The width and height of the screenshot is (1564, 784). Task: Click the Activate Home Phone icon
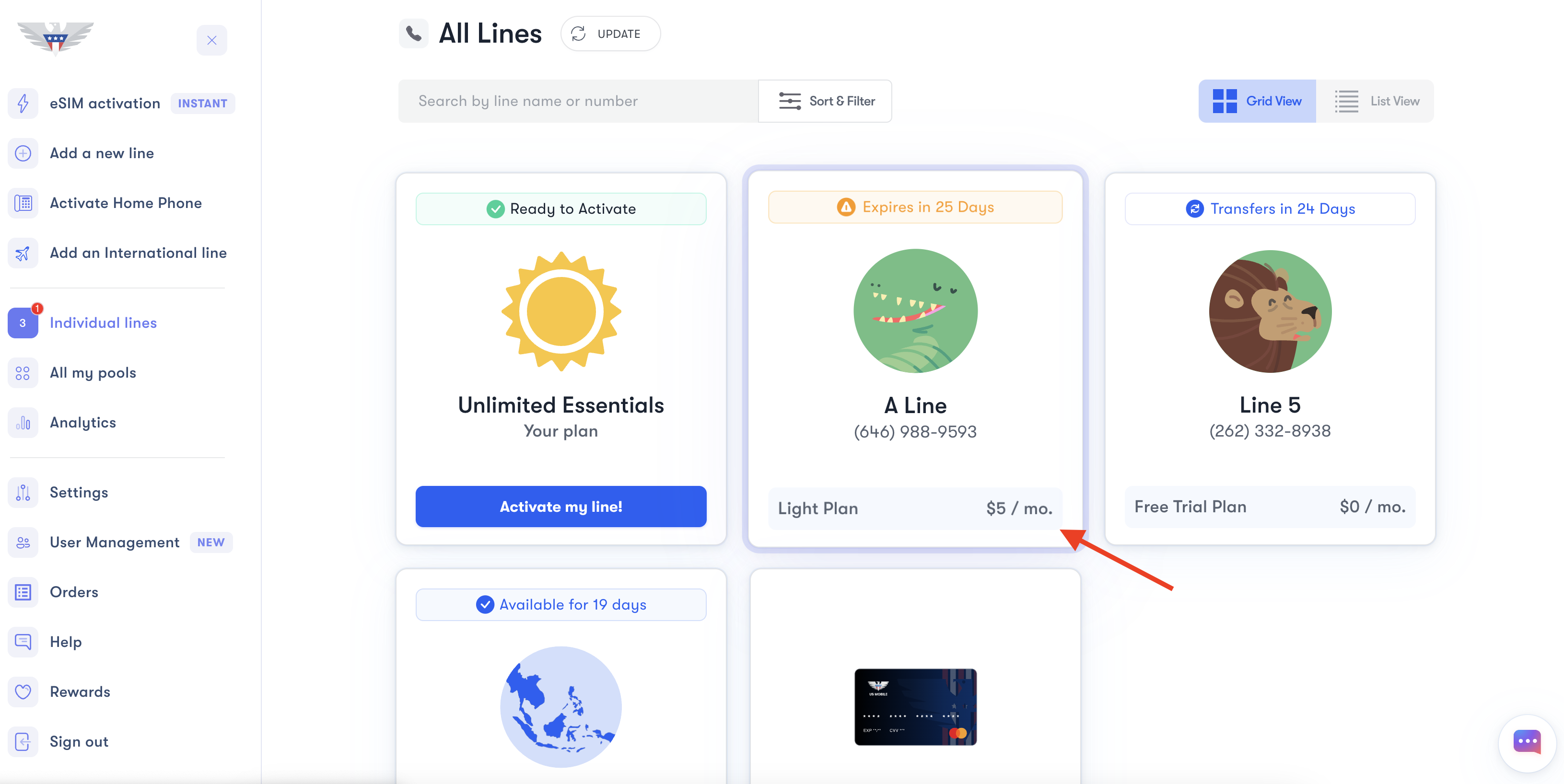[23, 203]
